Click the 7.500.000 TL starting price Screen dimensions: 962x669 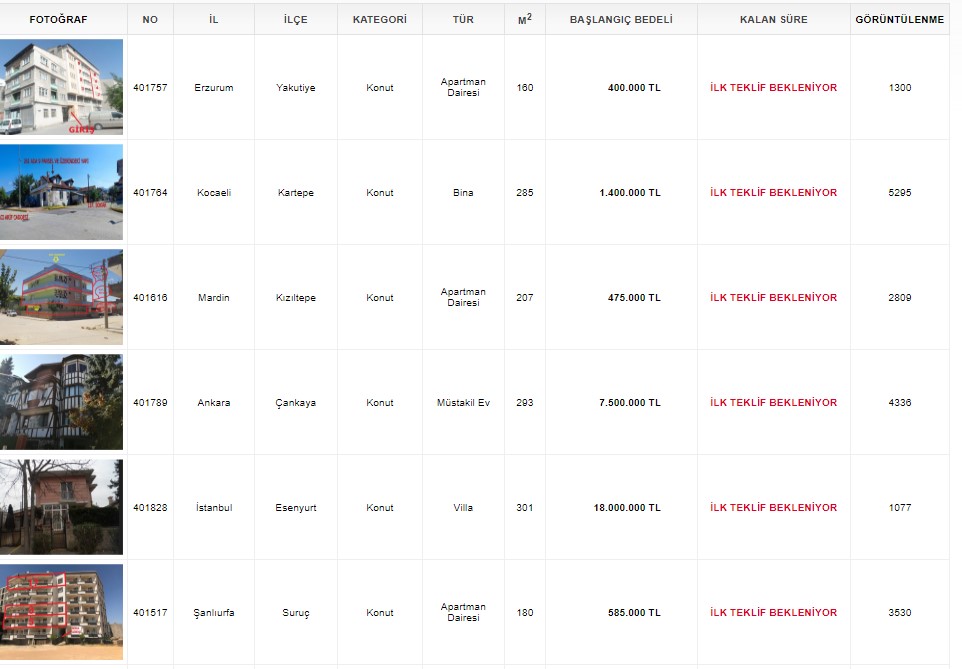pos(630,403)
